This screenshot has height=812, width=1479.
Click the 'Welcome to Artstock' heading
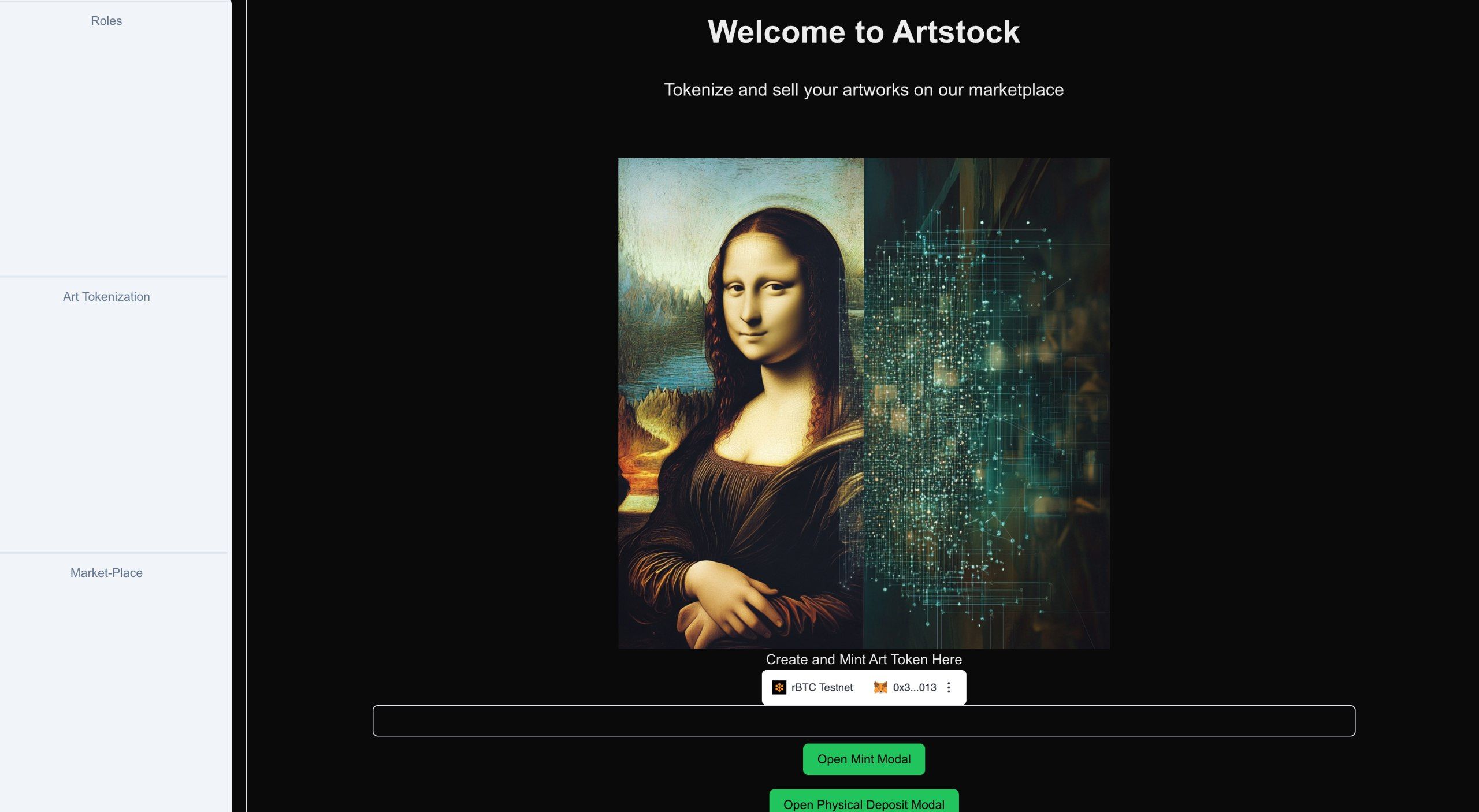coord(864,32)
